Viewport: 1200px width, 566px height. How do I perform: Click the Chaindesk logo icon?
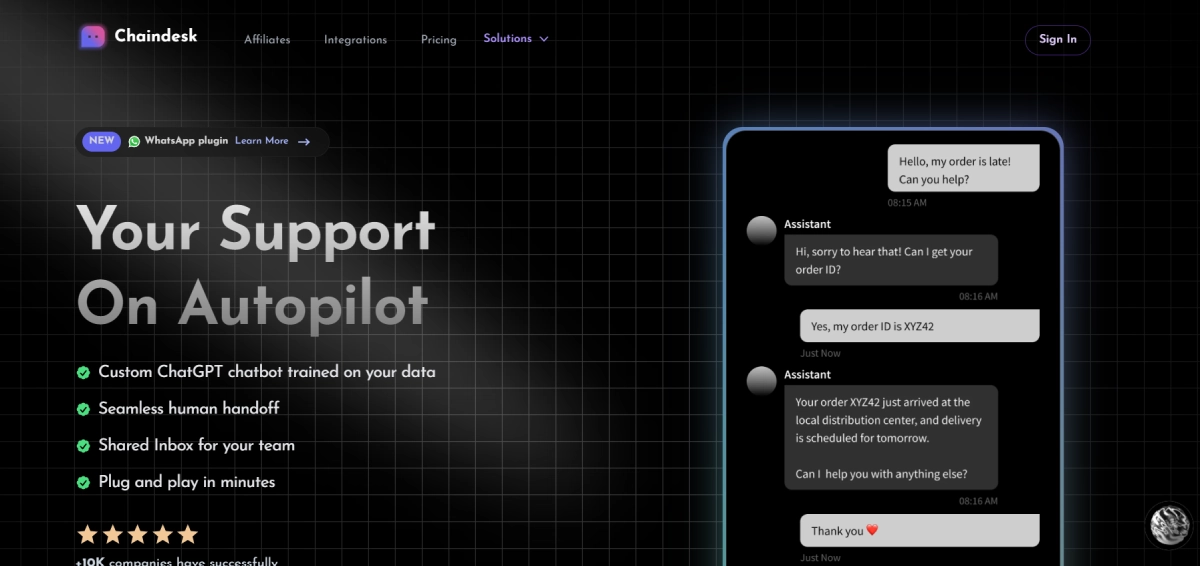93,37
